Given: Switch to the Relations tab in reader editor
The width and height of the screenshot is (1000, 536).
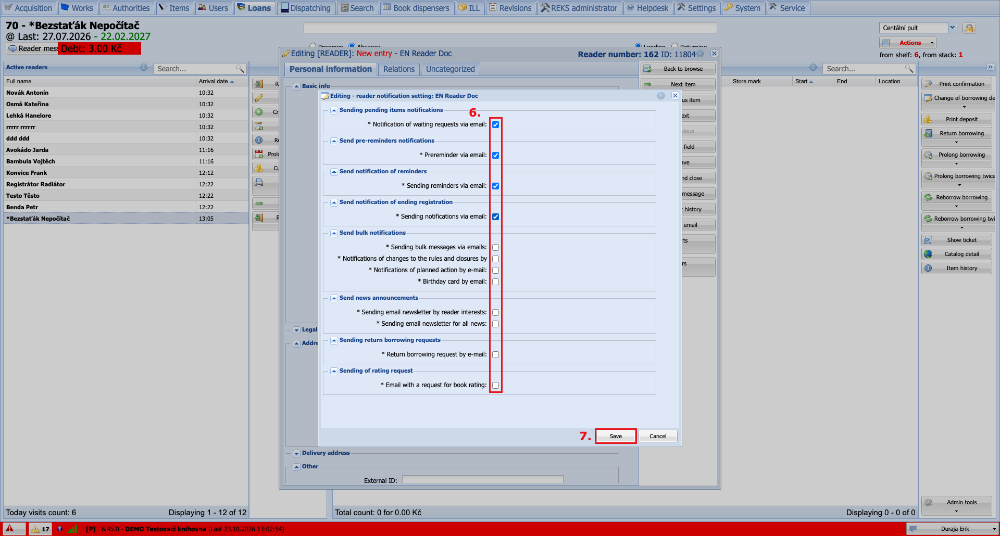Looking at the screenshot, I should click(x=399, y=69).
